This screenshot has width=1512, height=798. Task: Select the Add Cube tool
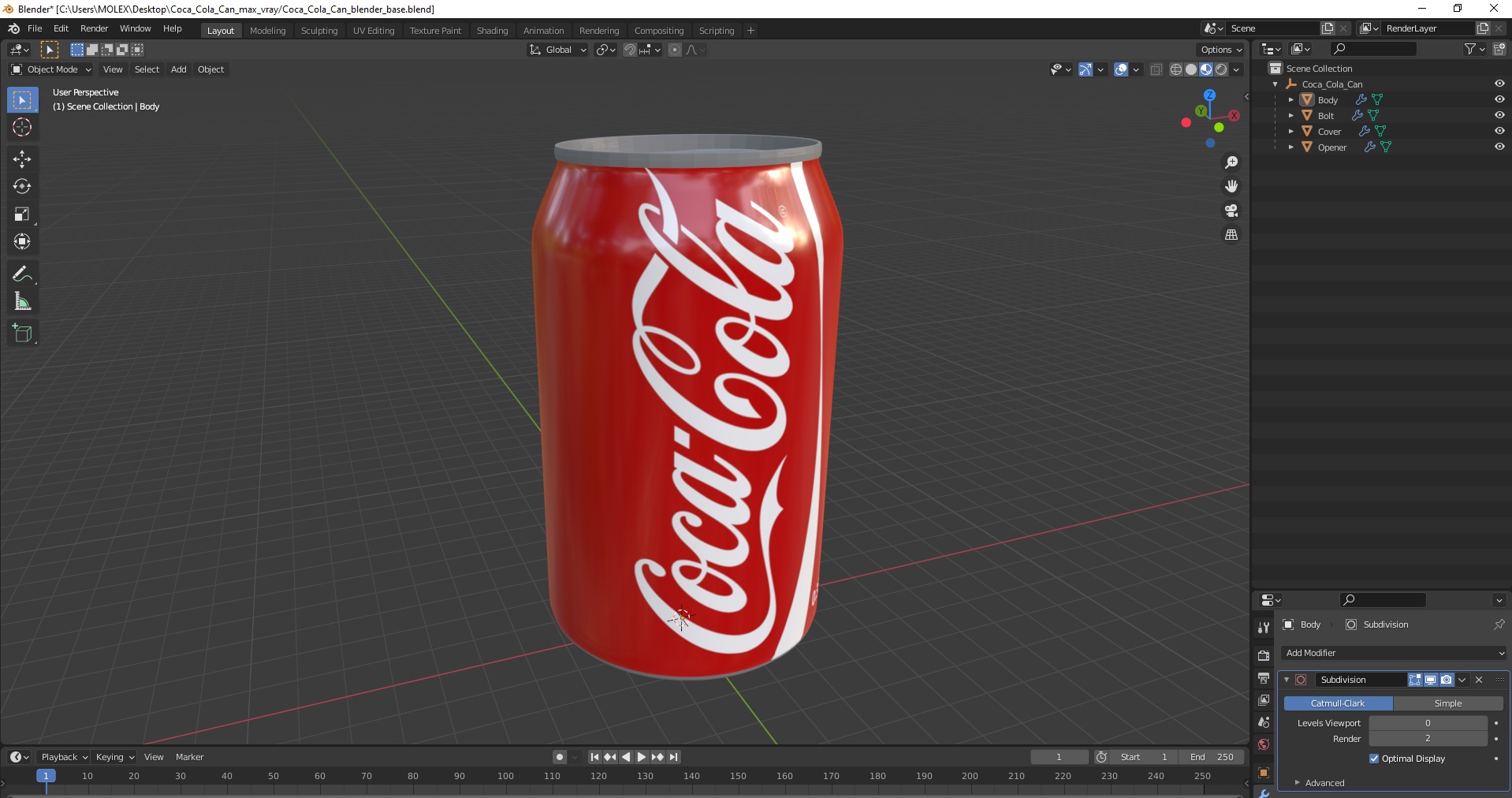[22, 334]
